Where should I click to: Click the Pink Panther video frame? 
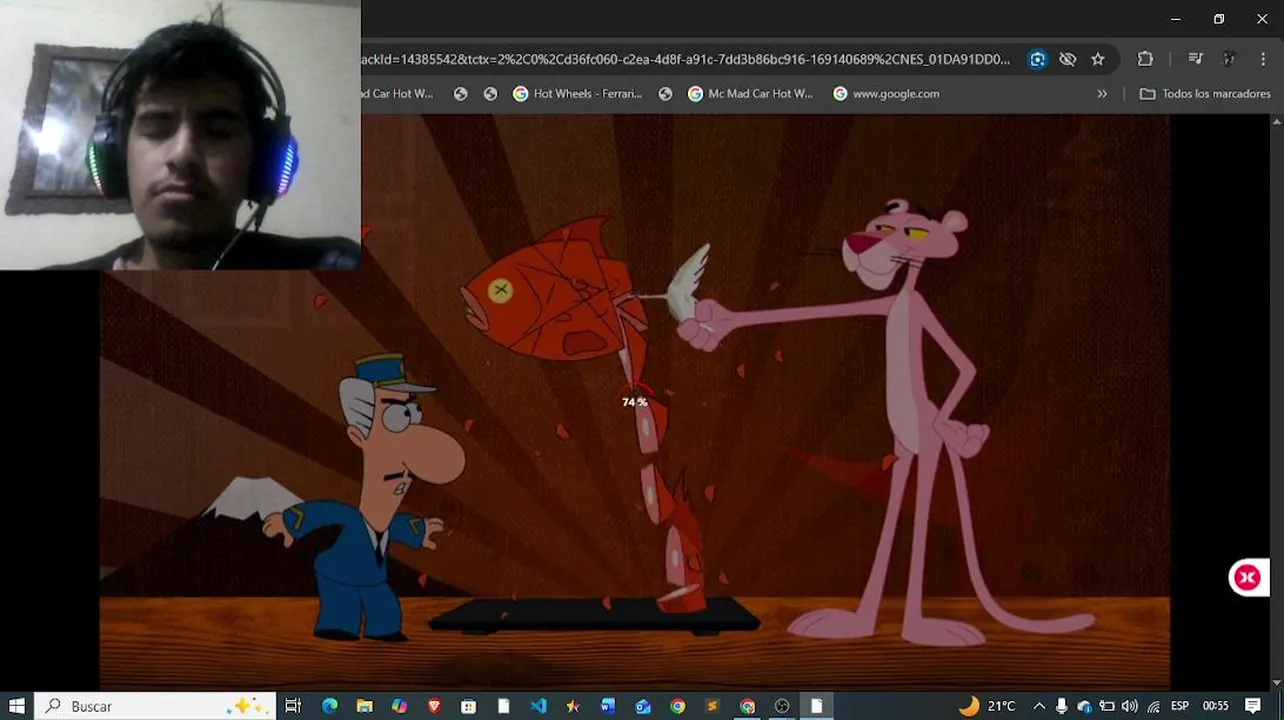[634, 400]
